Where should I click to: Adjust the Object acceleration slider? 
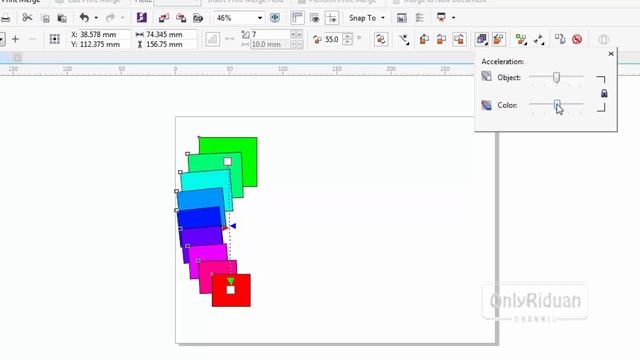tap(556, 77)
